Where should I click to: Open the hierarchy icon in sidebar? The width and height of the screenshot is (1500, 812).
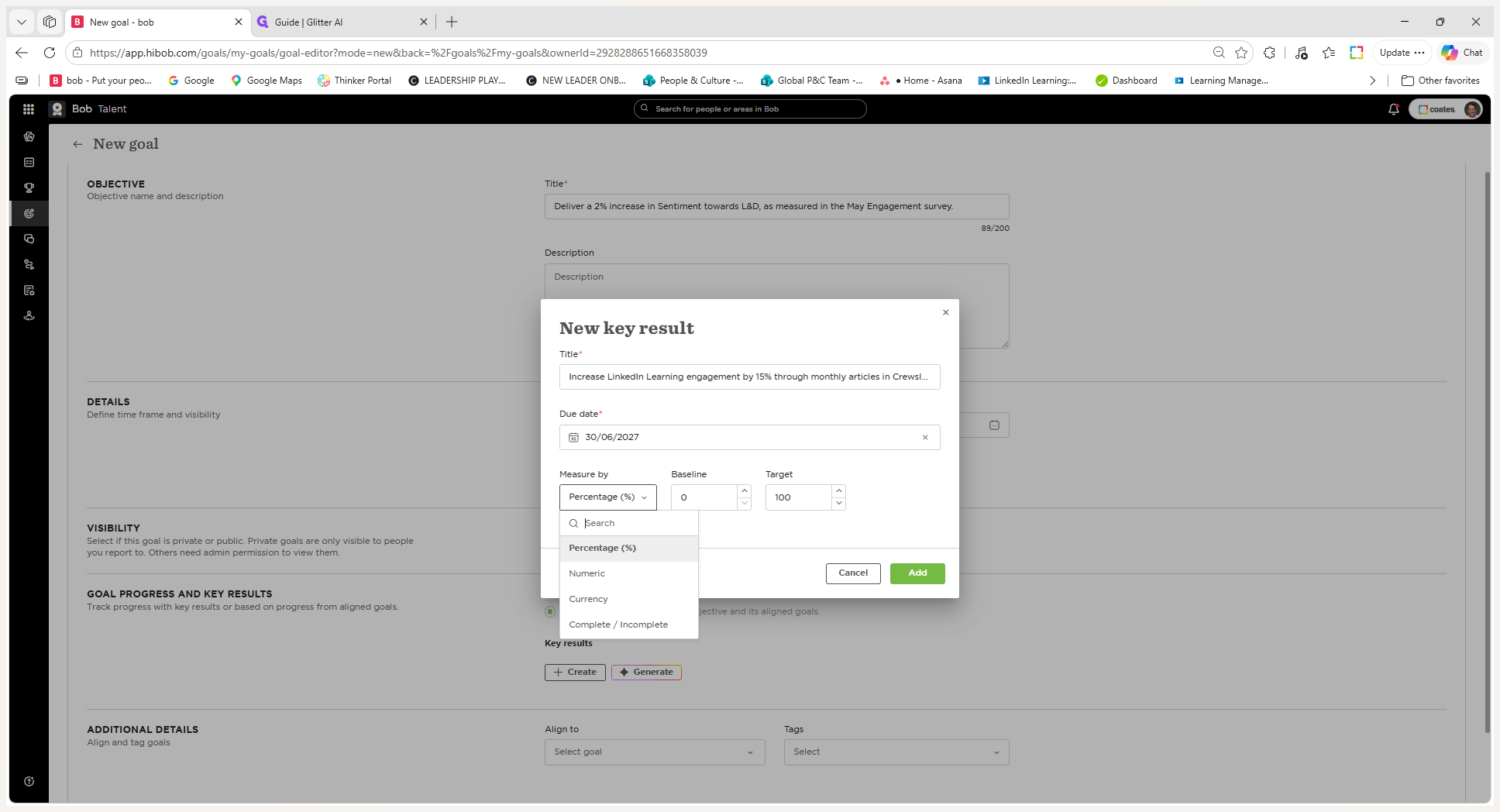pos(29,264)
